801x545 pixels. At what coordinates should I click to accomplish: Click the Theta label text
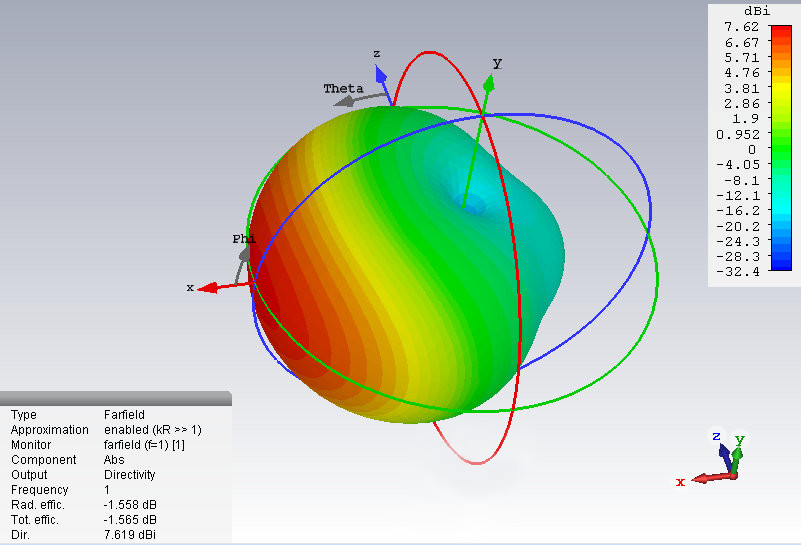343,89
